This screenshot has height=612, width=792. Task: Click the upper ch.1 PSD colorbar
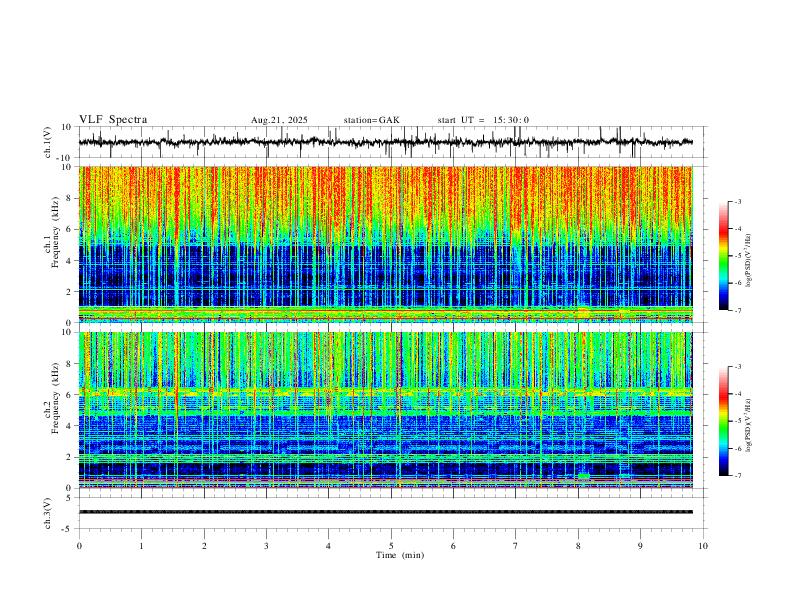[724, 256]
